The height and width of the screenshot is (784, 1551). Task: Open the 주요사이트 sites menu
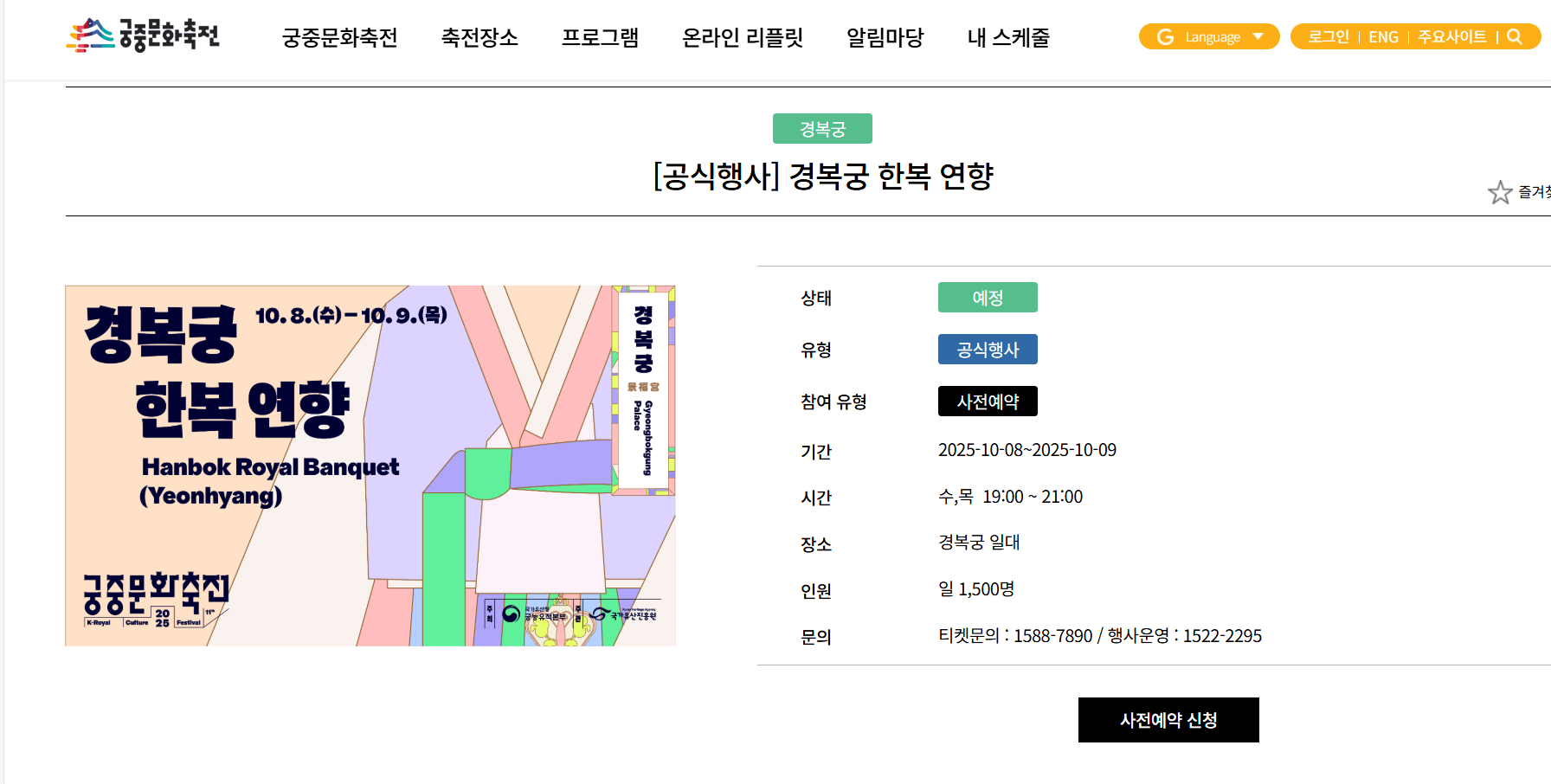point(1452,36)
